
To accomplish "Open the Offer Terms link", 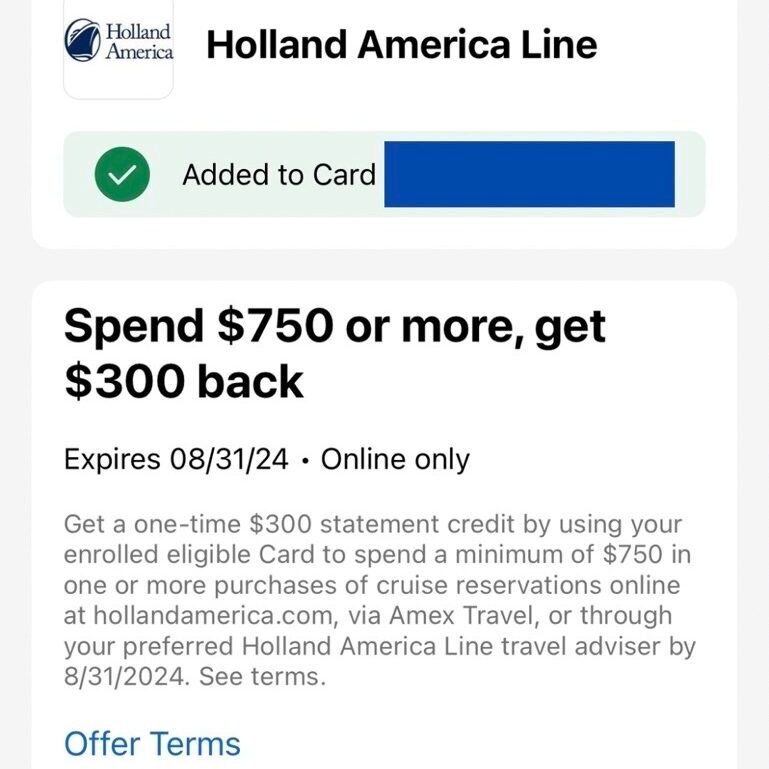I will click(x=152, y=743).
